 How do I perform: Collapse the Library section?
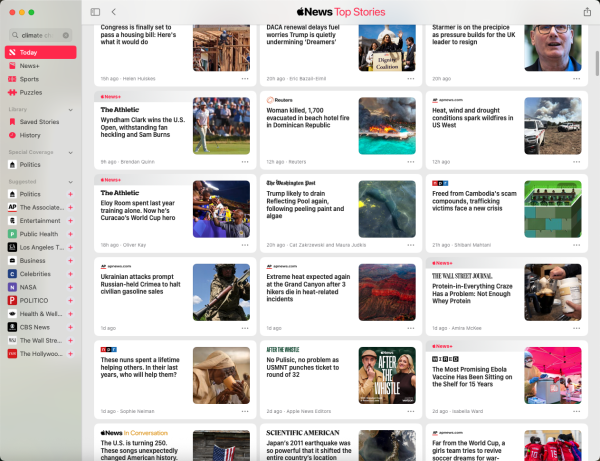pyautogui.click(x=70, y=110)
